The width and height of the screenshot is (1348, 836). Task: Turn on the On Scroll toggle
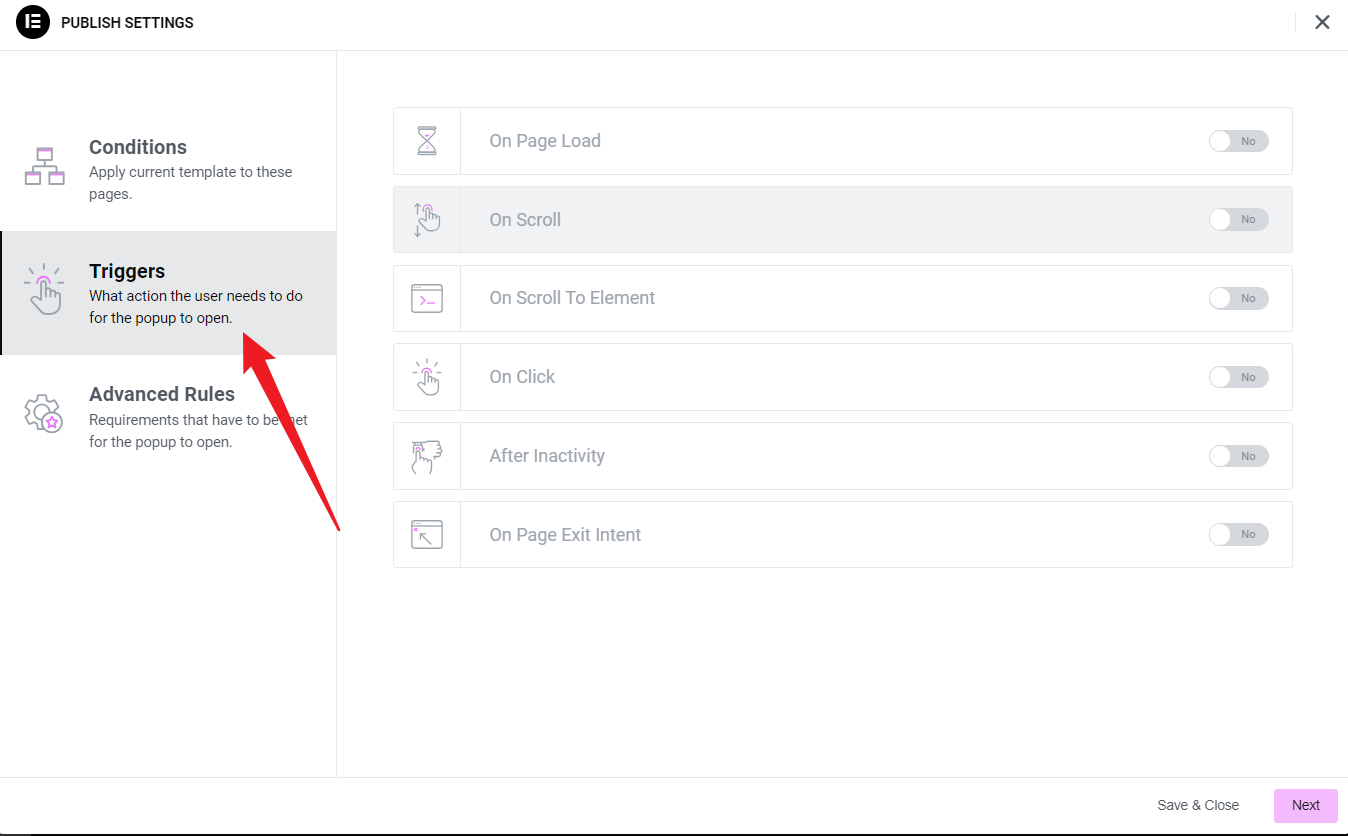(1238, 220)
